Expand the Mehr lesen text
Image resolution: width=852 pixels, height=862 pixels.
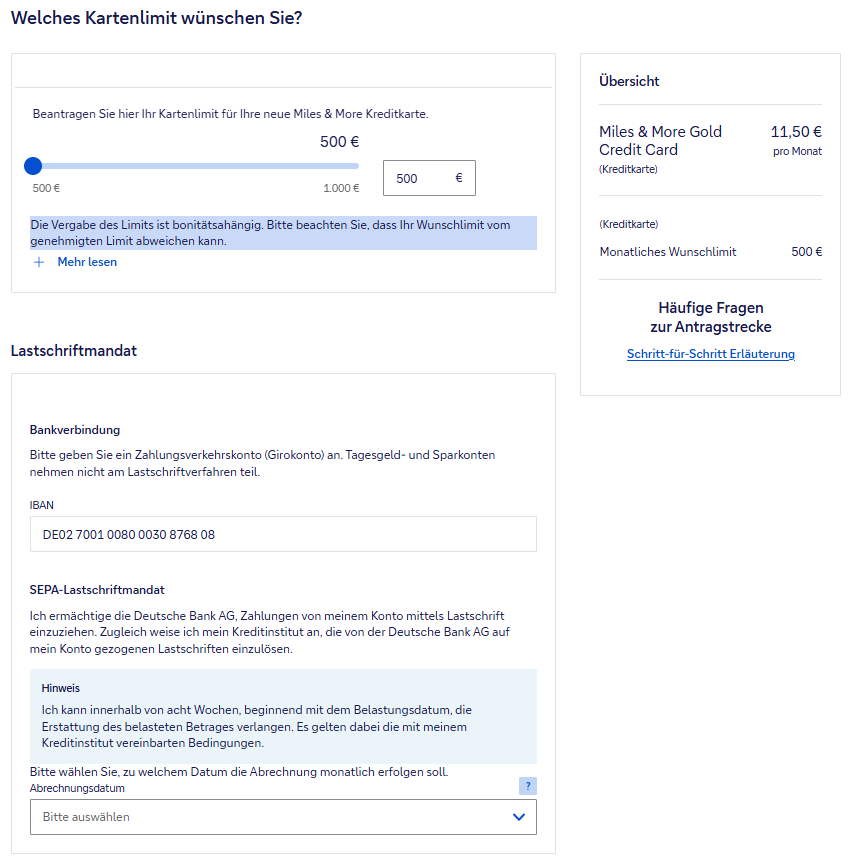[87, 262]
